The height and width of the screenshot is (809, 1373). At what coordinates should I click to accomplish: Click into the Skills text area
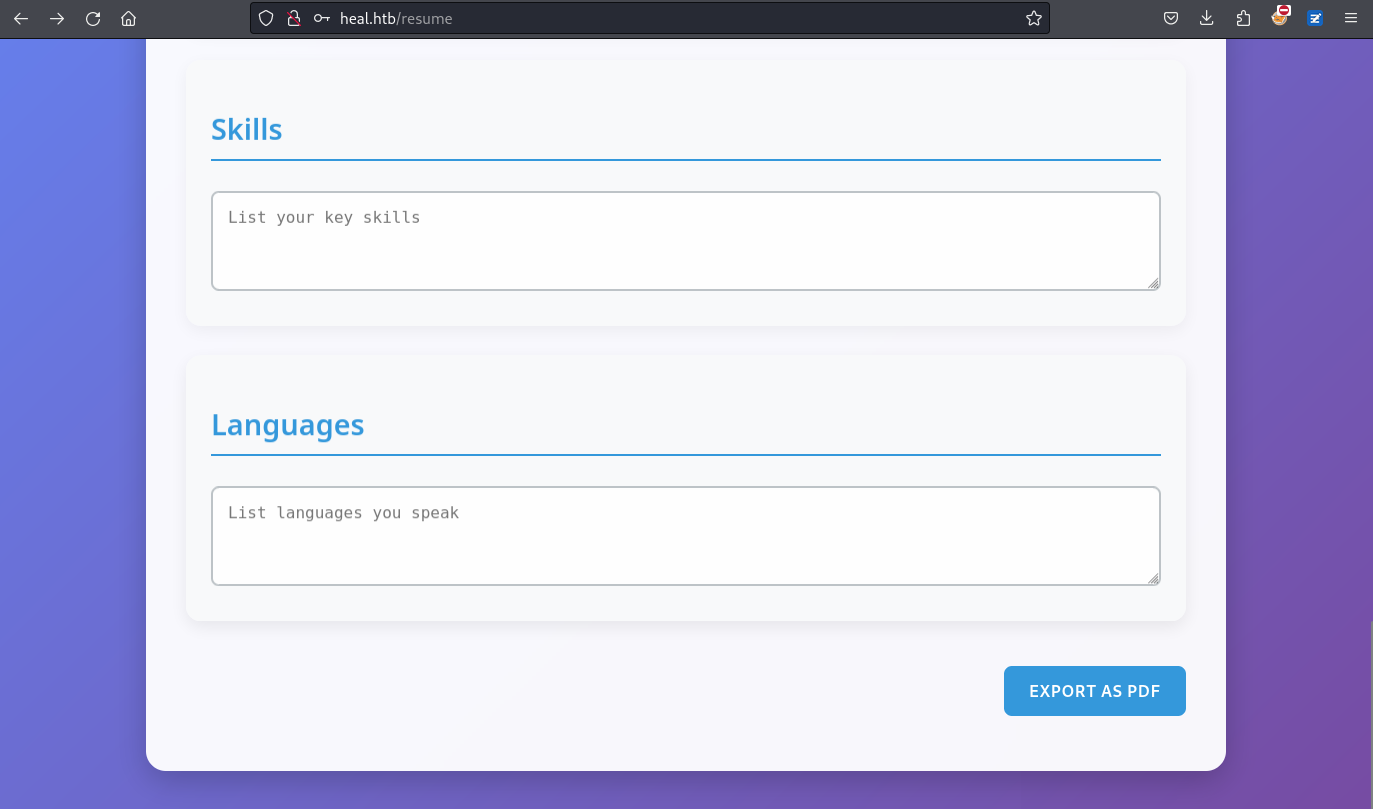686,241
